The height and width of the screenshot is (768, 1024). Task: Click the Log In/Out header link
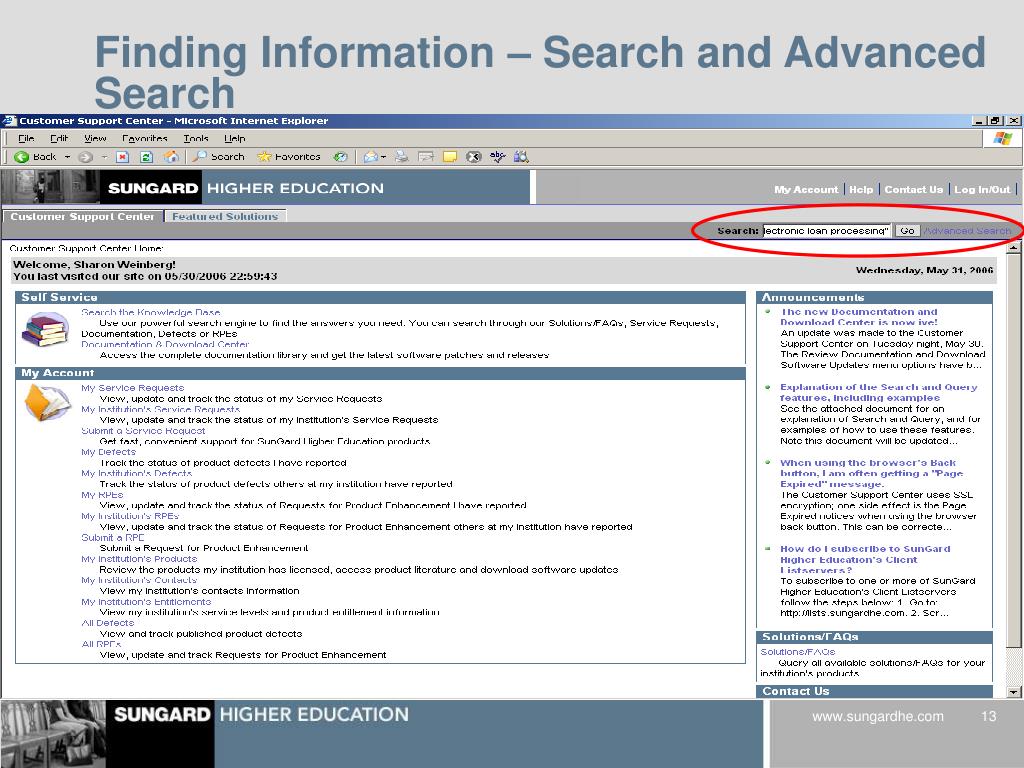tap(982, 189)
